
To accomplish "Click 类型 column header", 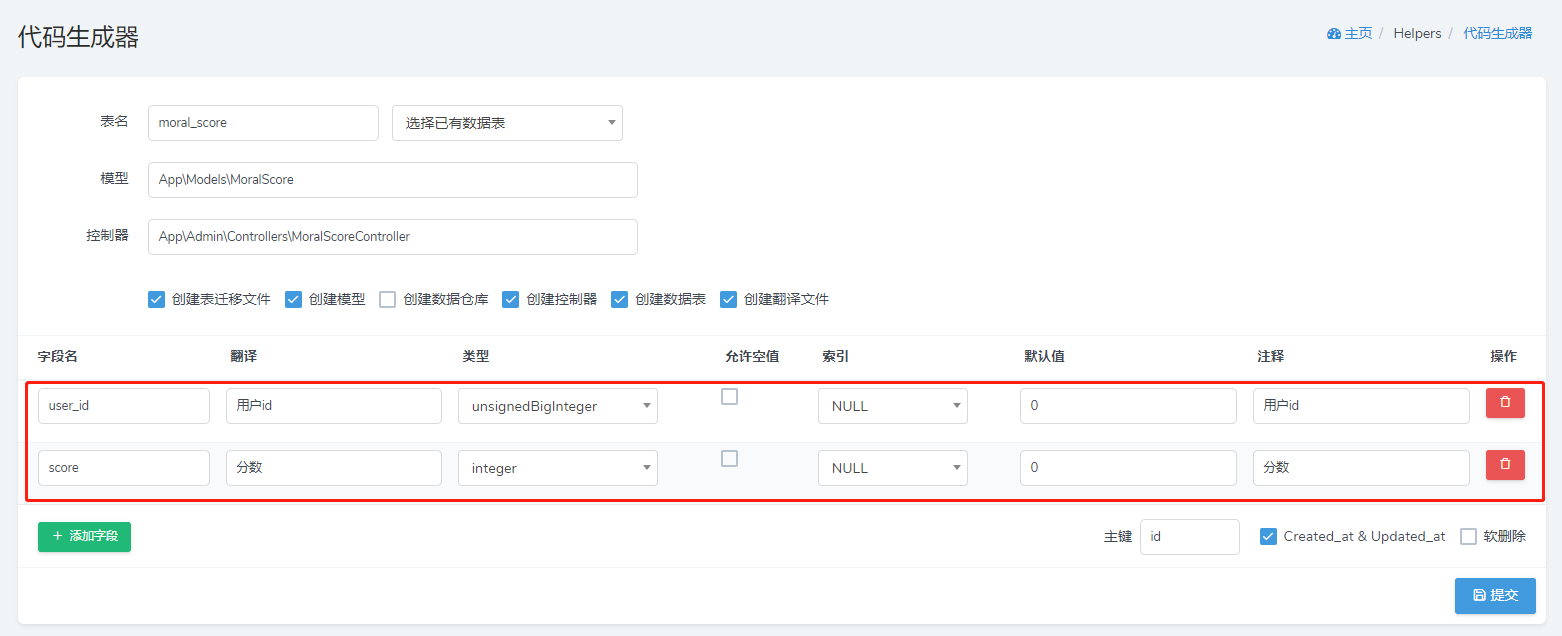I will click(475, 356).
